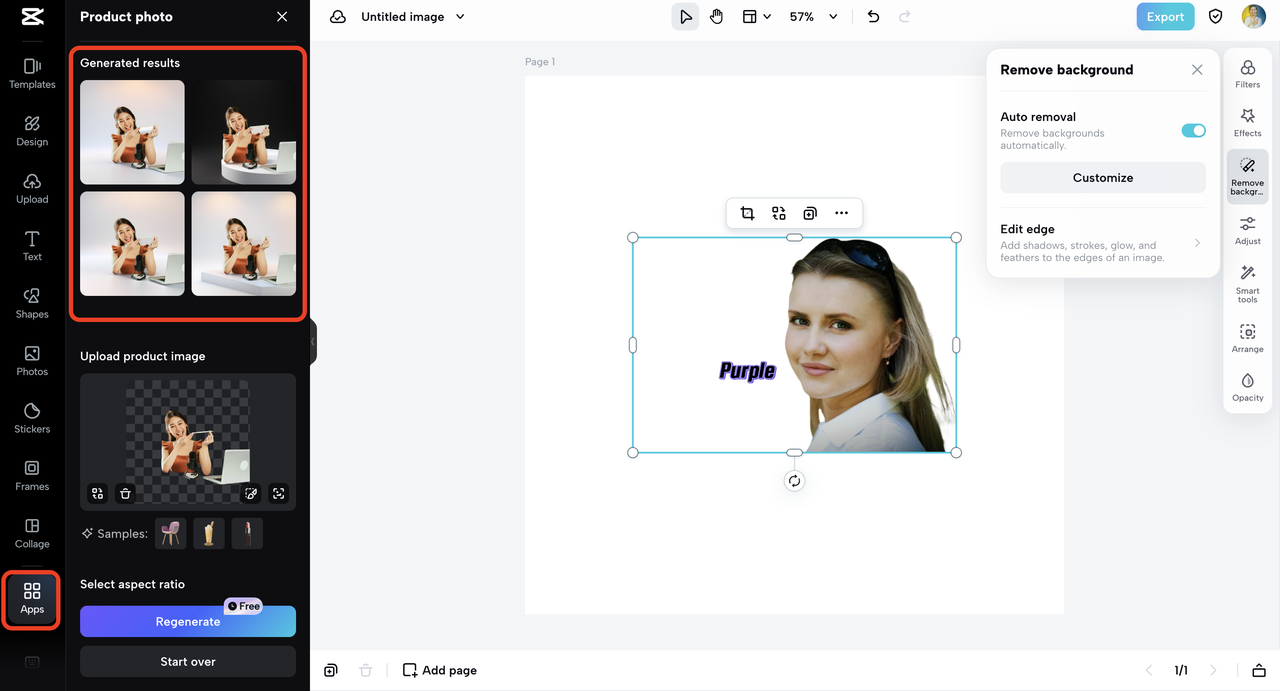Select the pointer select tool
This screenshot has width=1280, height=691.
click(x=685, y=17)
